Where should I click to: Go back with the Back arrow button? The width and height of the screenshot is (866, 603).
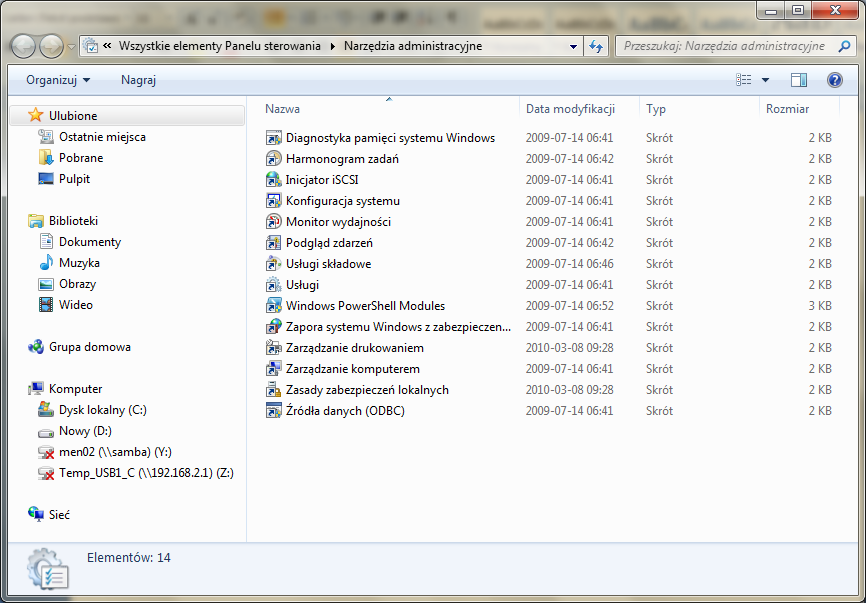23,46
